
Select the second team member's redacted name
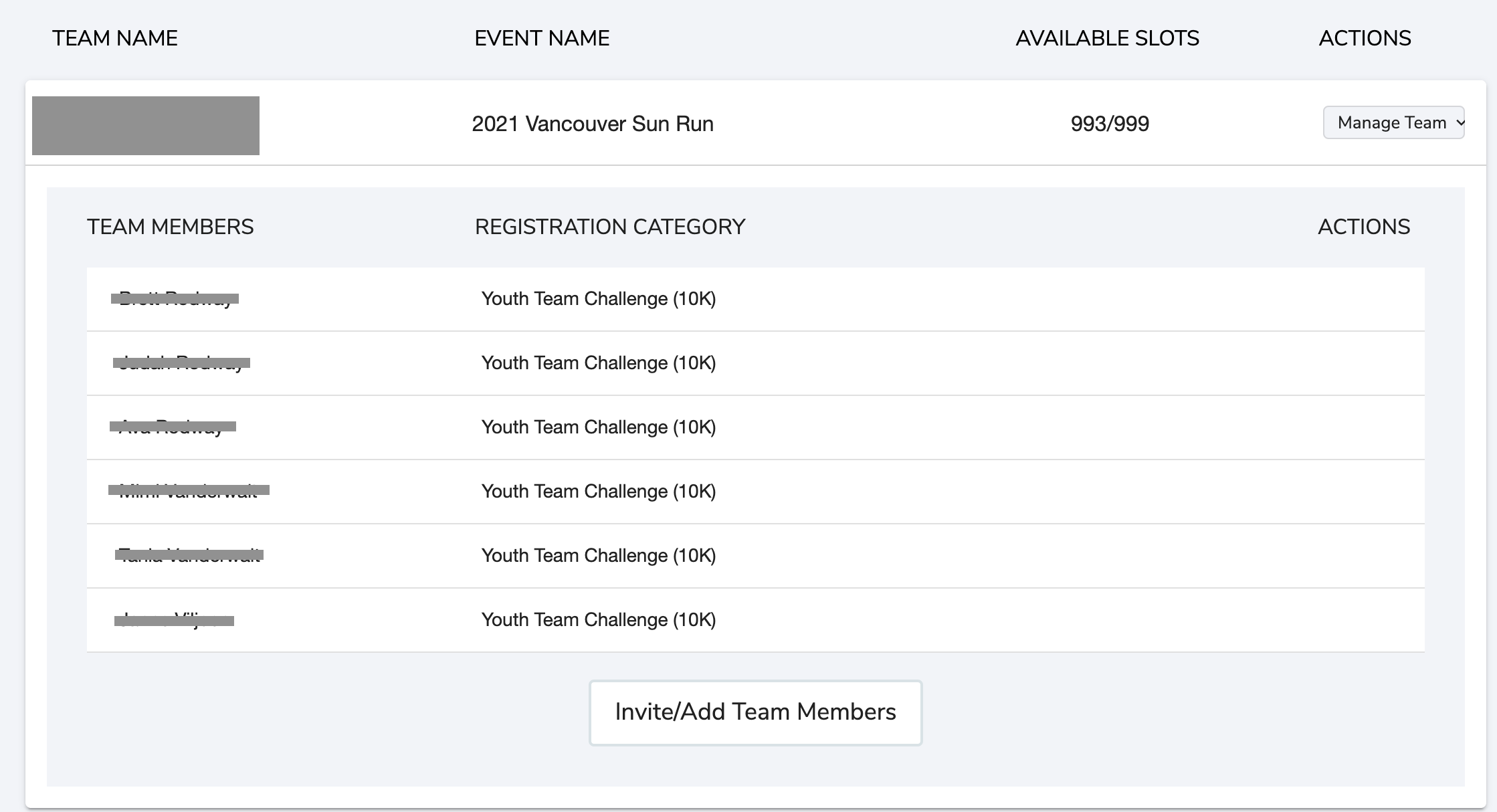coord(181,363)
